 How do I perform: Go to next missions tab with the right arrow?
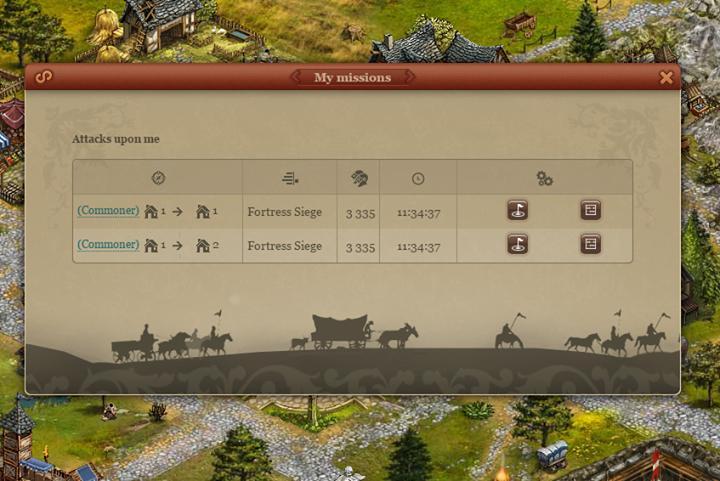pos(410,77)
